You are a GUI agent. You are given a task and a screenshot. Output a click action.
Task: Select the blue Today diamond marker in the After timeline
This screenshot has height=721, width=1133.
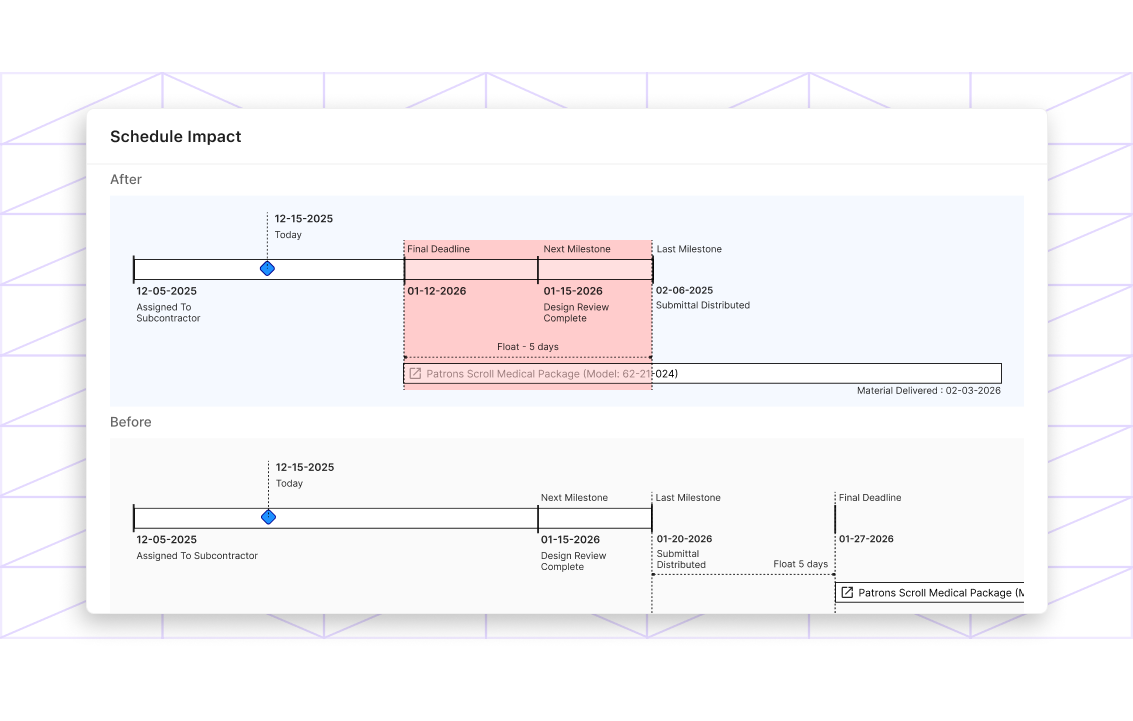pos(267,268)
